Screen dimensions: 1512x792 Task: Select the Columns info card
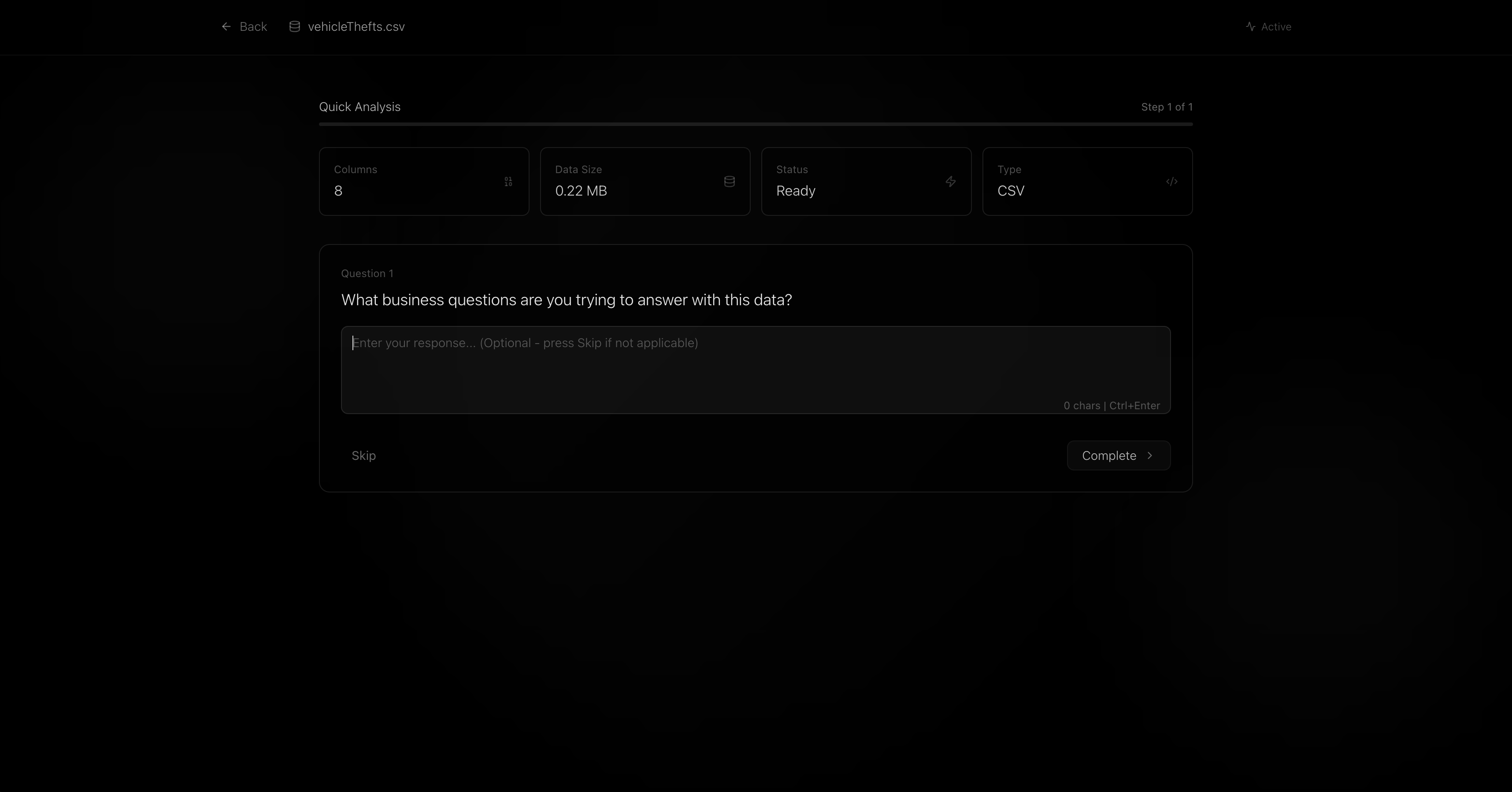point(423,181)
